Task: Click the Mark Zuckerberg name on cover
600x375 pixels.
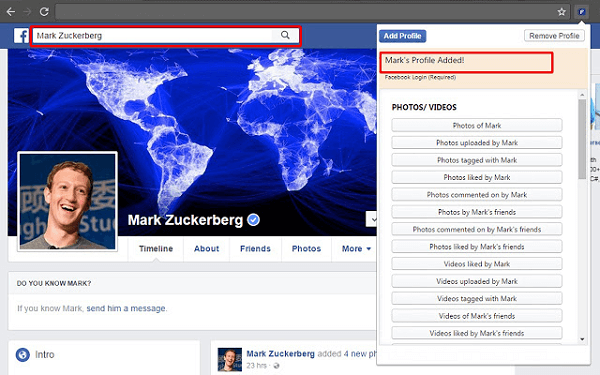Action: (x=185, y=220)
